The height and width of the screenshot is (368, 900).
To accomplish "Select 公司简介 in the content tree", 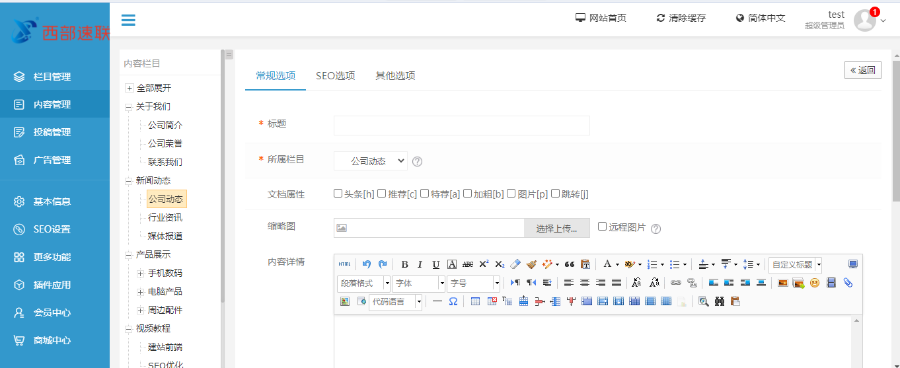I will [x=165, y=125].
